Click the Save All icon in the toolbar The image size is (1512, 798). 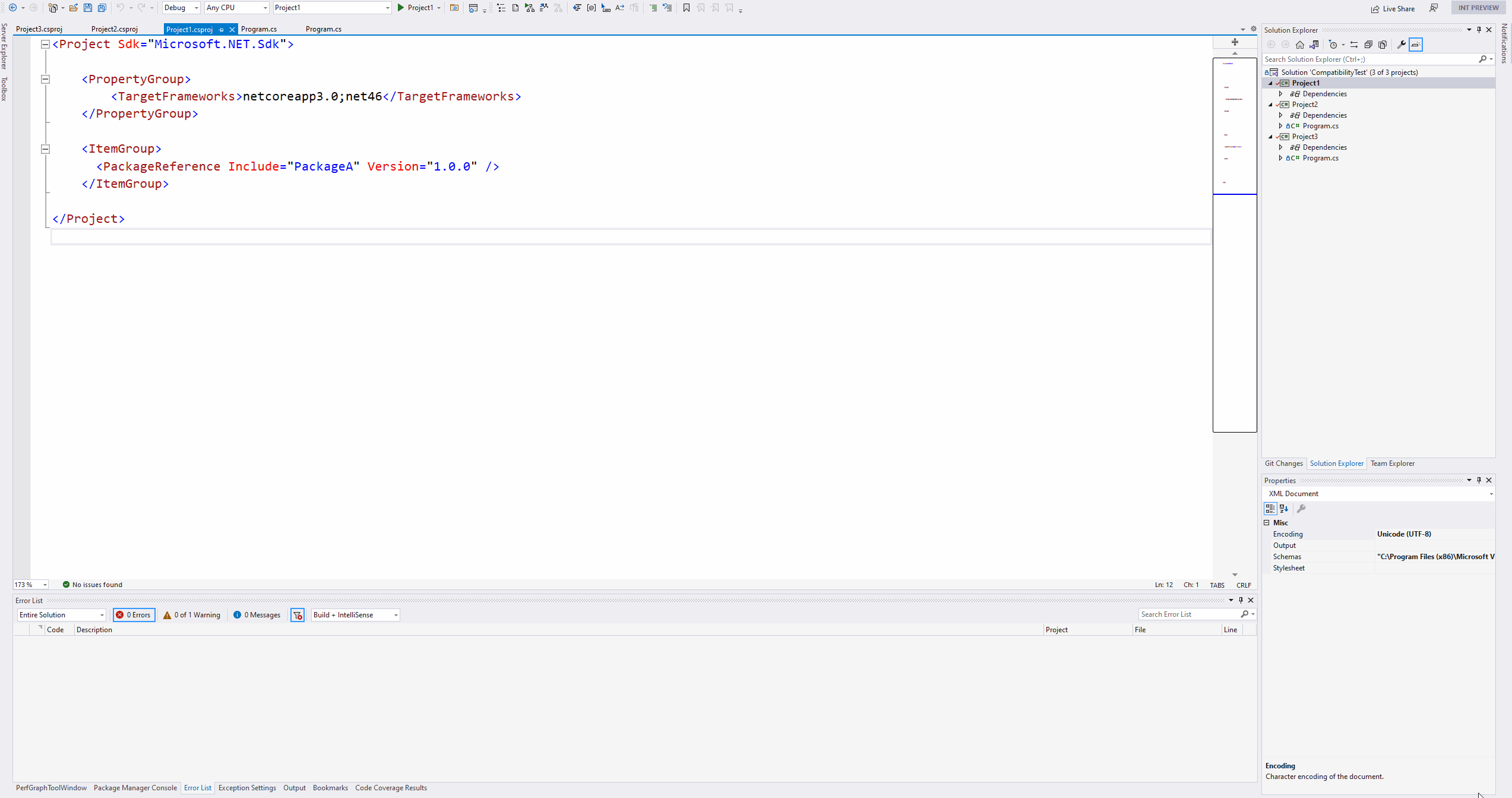click(102, 8)
